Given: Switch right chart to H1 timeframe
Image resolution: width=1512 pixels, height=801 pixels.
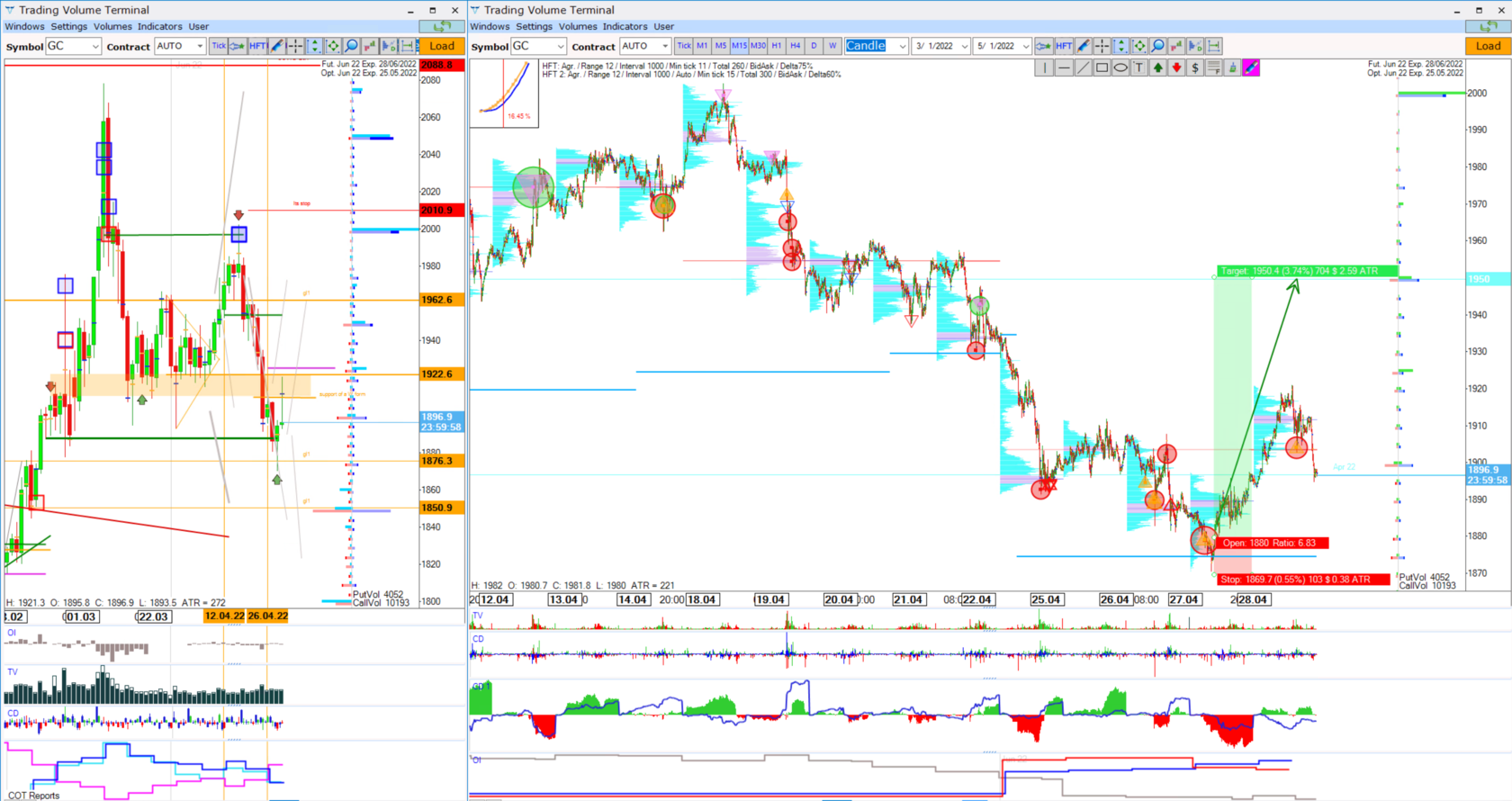Looking at the screenshot, I should [777, 46].
